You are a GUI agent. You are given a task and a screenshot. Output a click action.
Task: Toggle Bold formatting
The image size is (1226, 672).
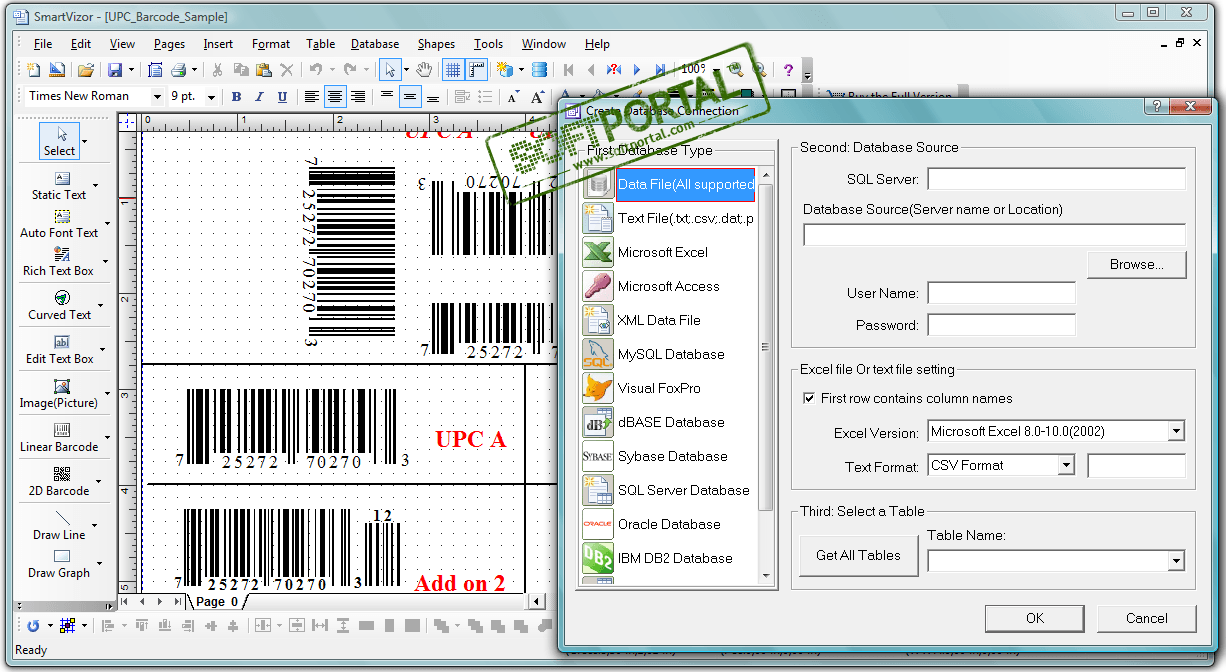[237, 97]
